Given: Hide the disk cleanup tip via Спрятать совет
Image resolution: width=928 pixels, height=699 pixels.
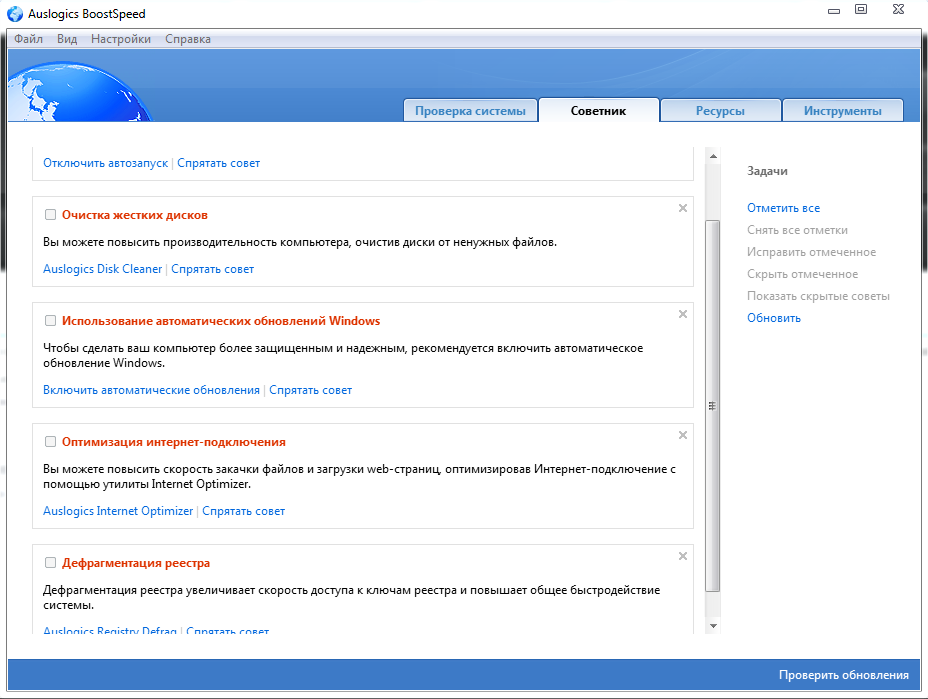Looking at the screenshot, I should click(212, 269).
